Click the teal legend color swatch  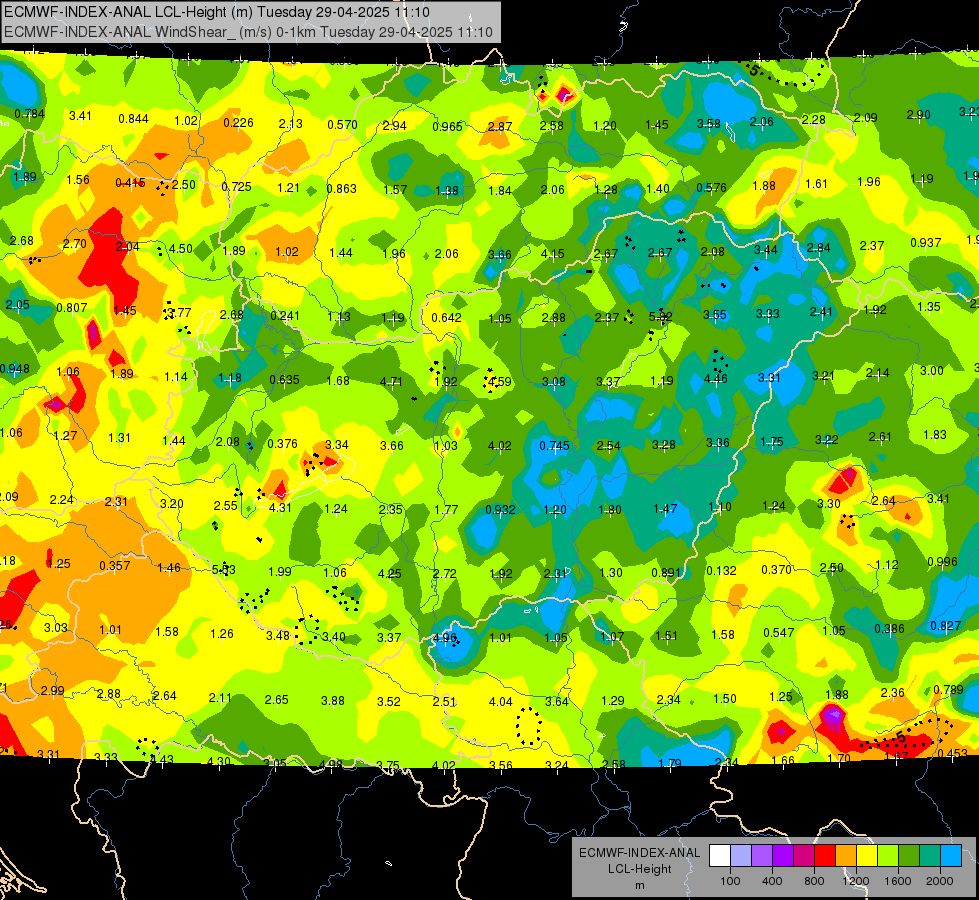point(930,856)
